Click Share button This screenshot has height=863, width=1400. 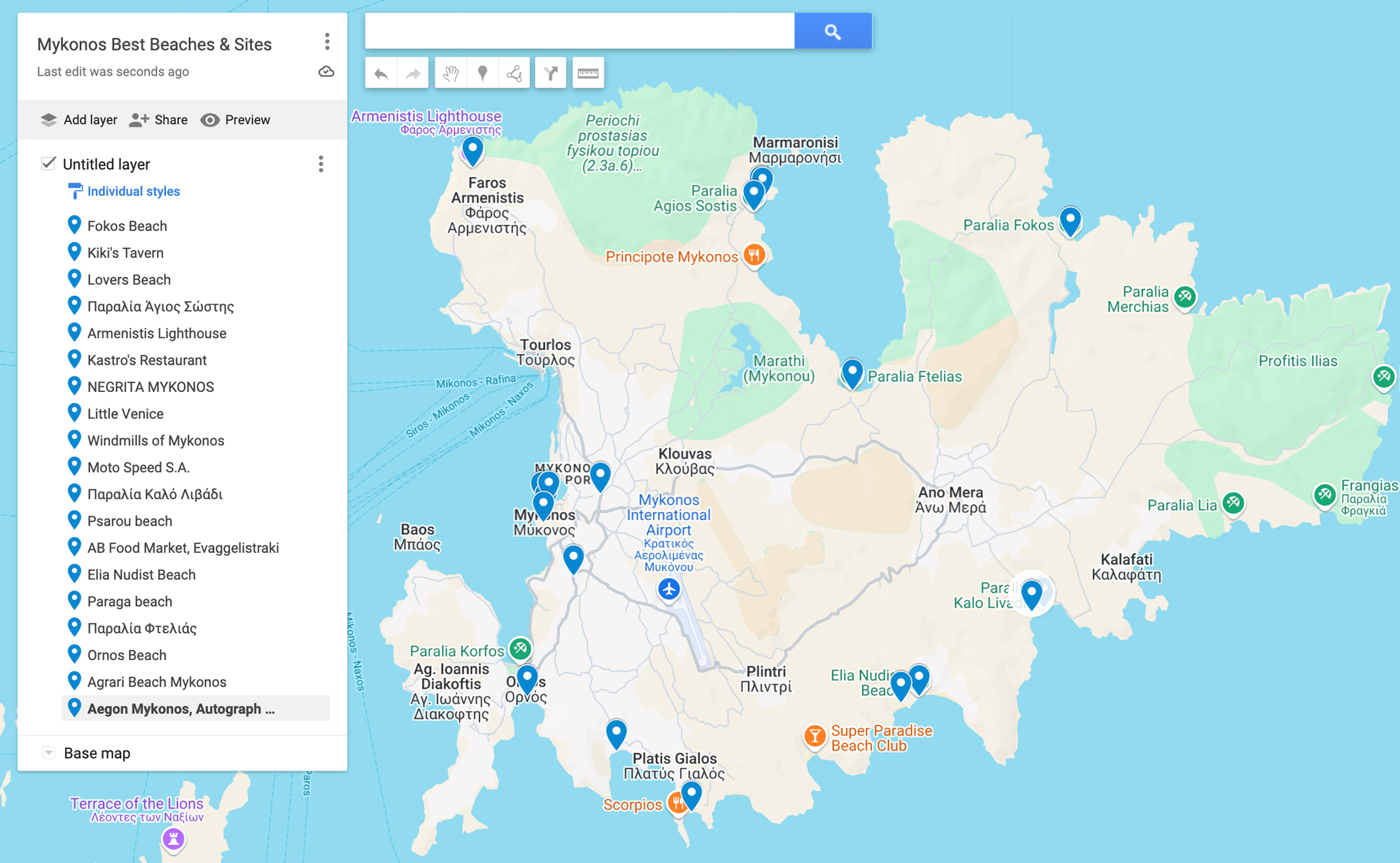(x=158, y=120)
